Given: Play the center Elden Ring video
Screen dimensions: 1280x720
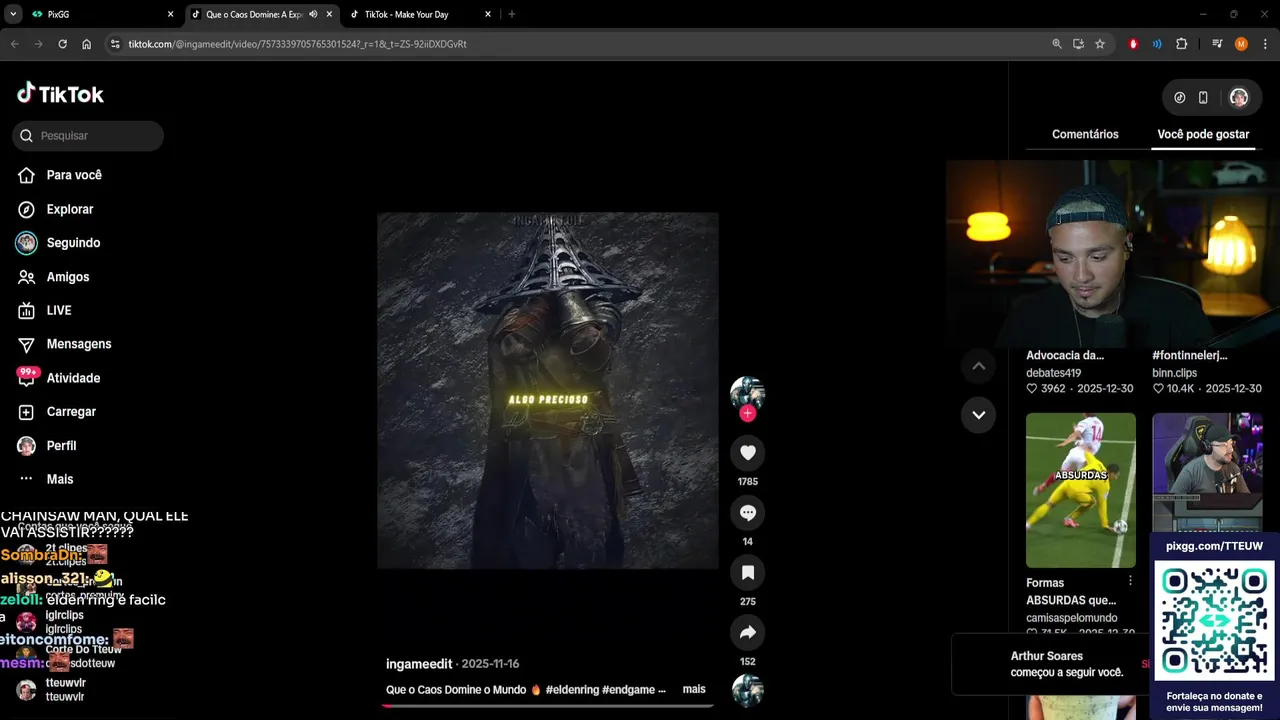Looking at the screenshot, I should click(x=547, y=390).
